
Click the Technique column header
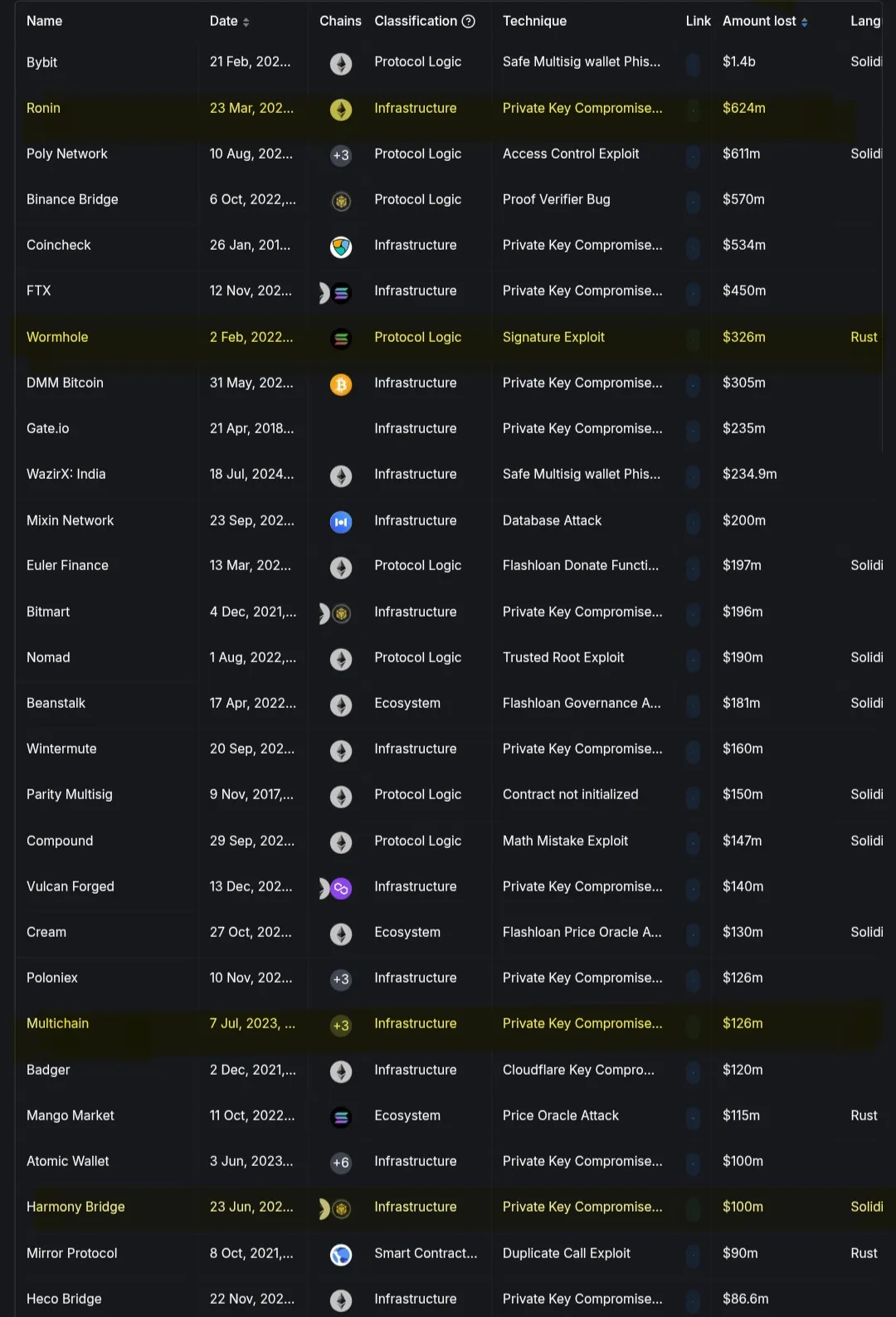(x=534, y=21)
